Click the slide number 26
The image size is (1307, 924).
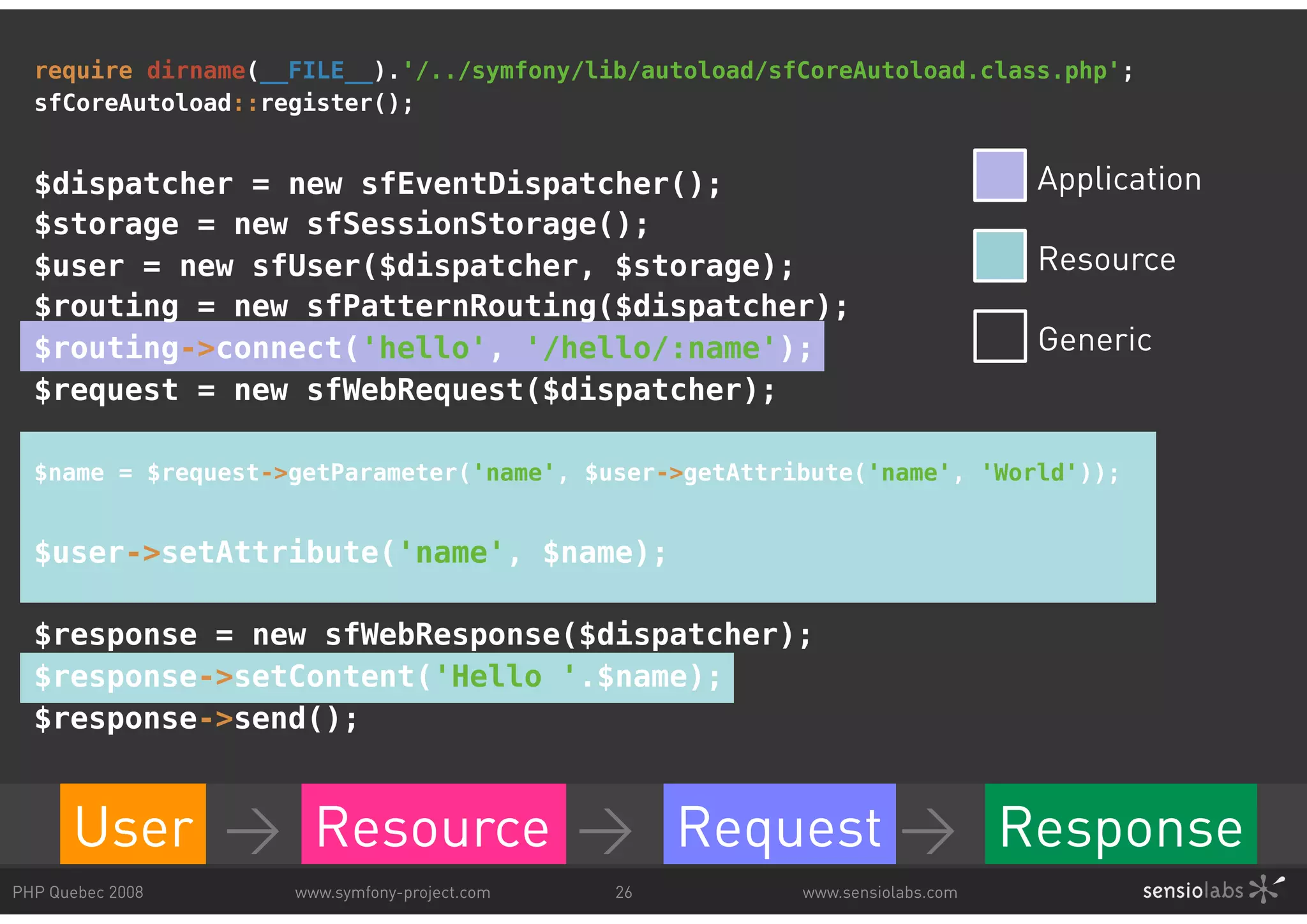624,892
